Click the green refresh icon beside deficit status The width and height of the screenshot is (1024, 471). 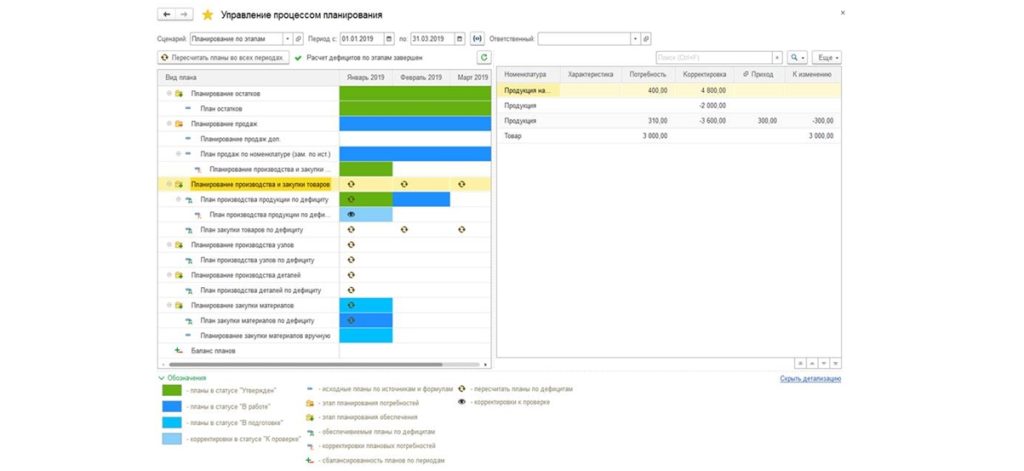tap(484, 58)
